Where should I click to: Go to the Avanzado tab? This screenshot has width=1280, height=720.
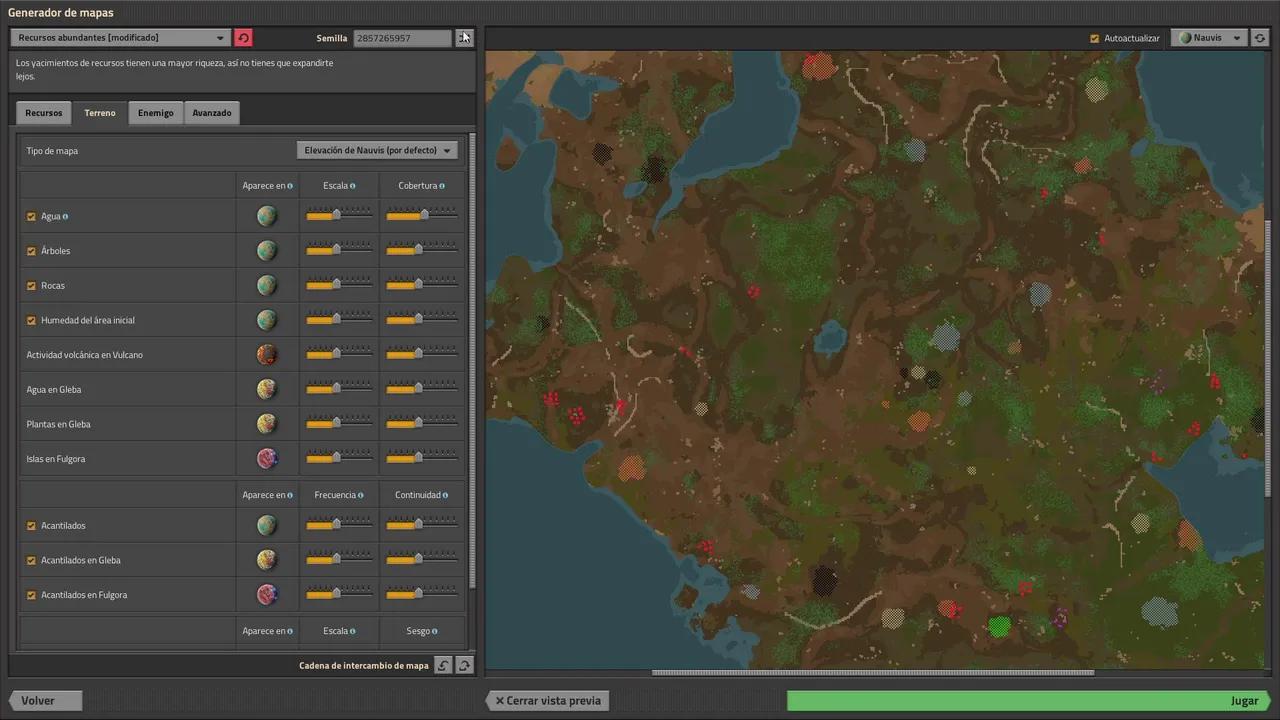click(x=212, y=113)
